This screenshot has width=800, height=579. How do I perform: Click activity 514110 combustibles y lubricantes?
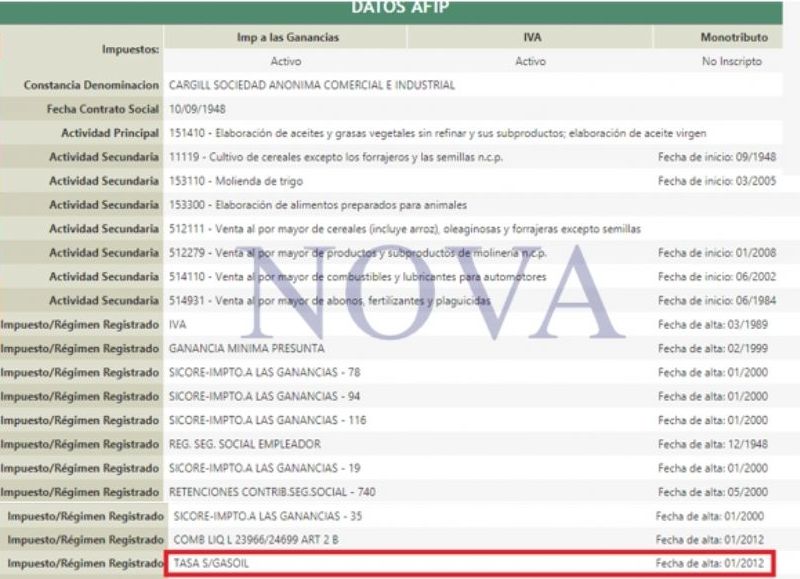pos(358,277)
